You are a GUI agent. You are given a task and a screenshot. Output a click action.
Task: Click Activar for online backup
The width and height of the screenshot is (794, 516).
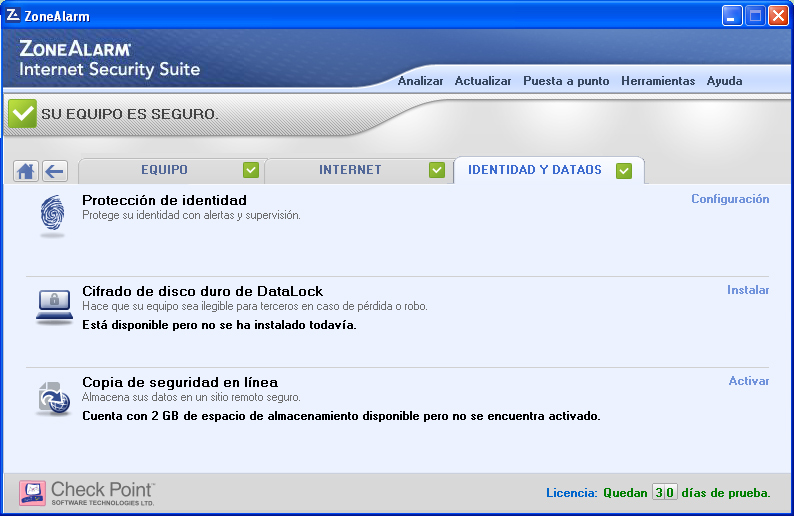coord(748,381)
